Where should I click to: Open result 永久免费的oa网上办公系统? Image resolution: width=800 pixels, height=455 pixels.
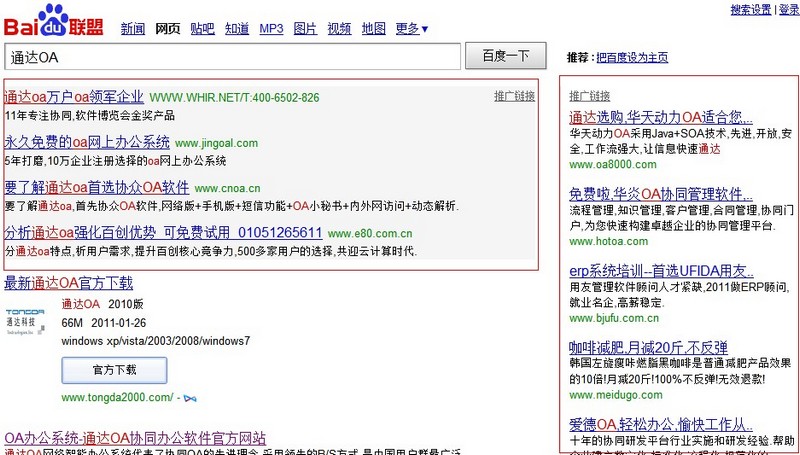point(87,142)
